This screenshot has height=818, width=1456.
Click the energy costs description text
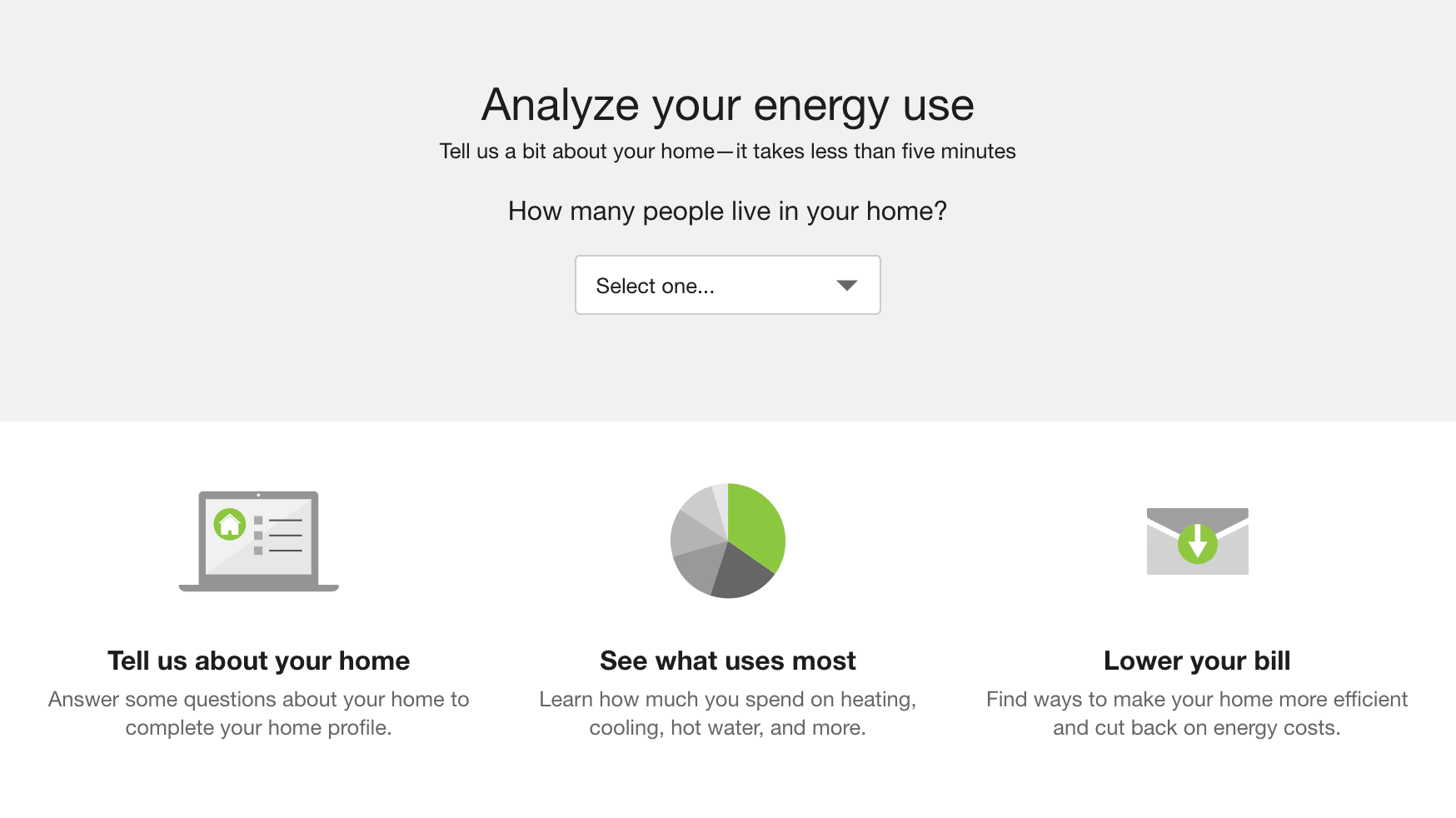pos(1196,713)
